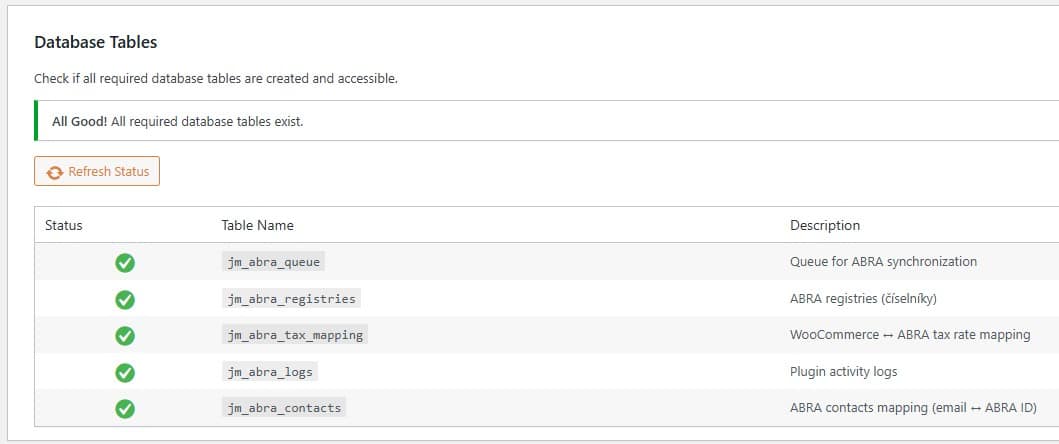Click the ABRA contacts mapping description
The image size is (1059, 444).
pyautogui.click(x=912, y=408)
